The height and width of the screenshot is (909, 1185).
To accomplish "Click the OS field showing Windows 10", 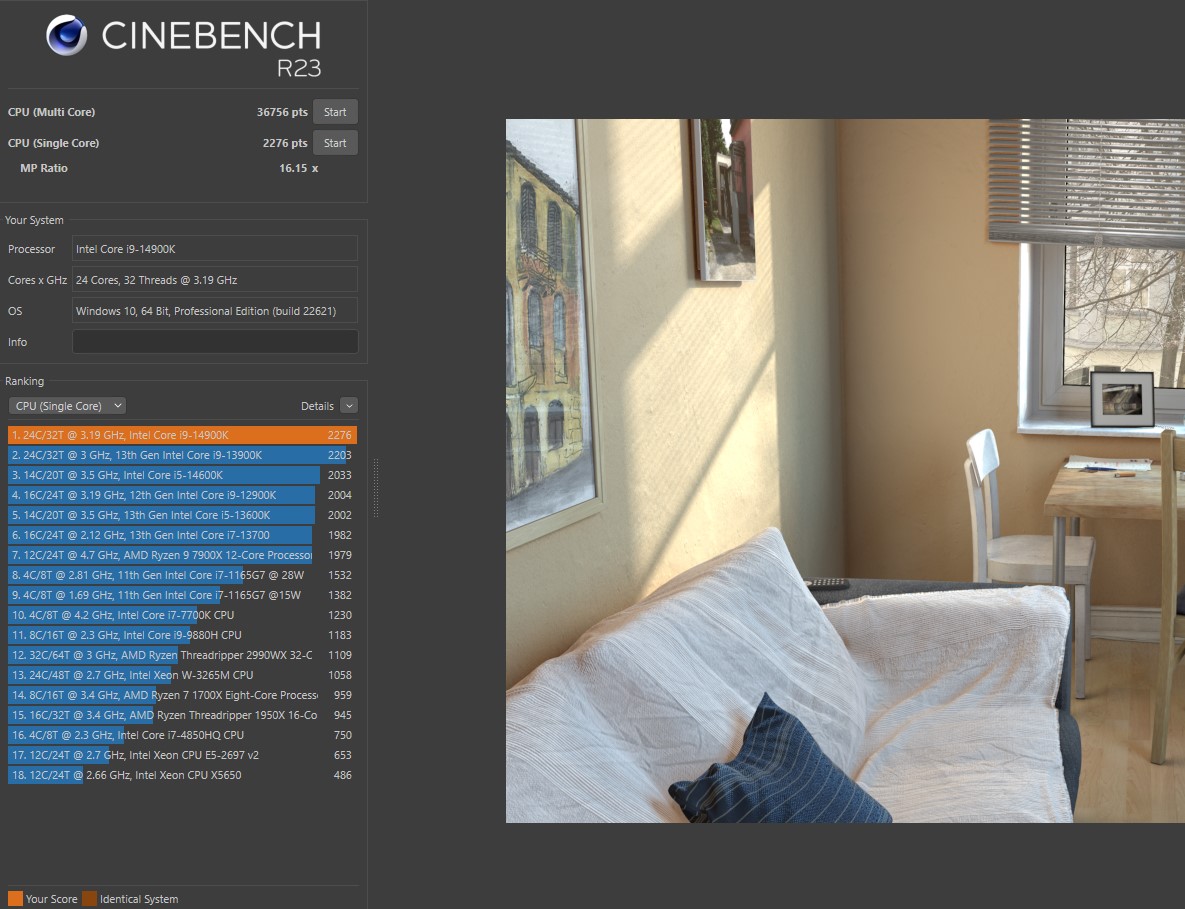I will (x=215, y=311).
